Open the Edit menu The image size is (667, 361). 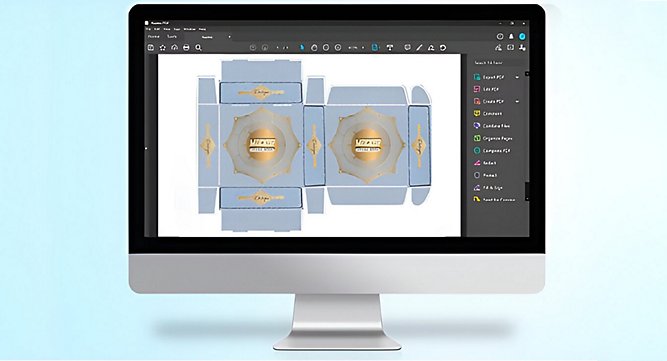pyautogui.click(x=157, y=29)
